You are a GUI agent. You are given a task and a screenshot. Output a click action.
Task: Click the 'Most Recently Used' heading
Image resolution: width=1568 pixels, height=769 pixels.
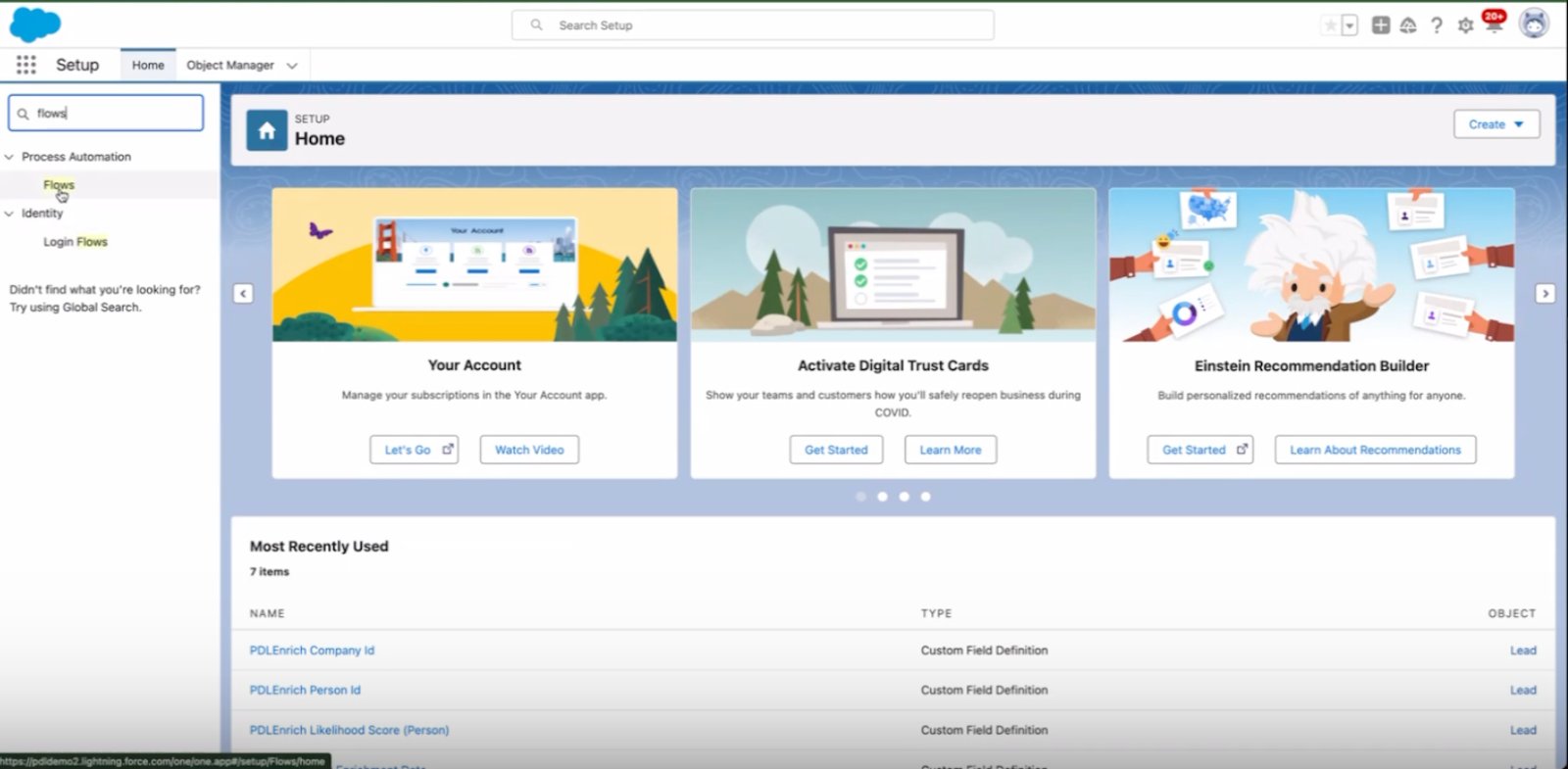pos(318,547)
